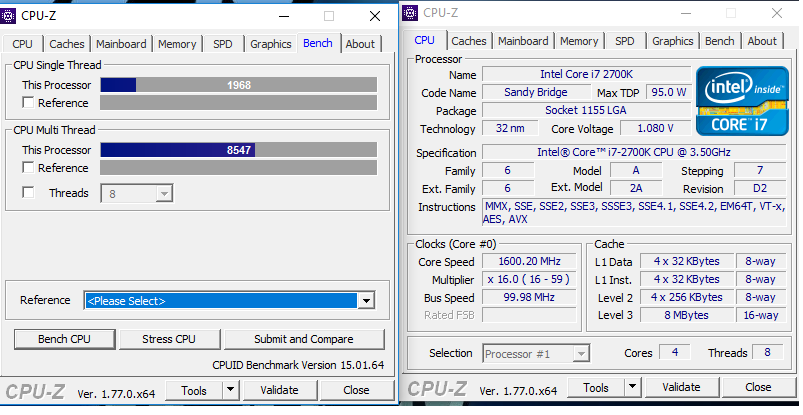Click Submit and Compare button
Viewport: 803px width, 415px height.
pyautogui.click(x=304, y=339)
